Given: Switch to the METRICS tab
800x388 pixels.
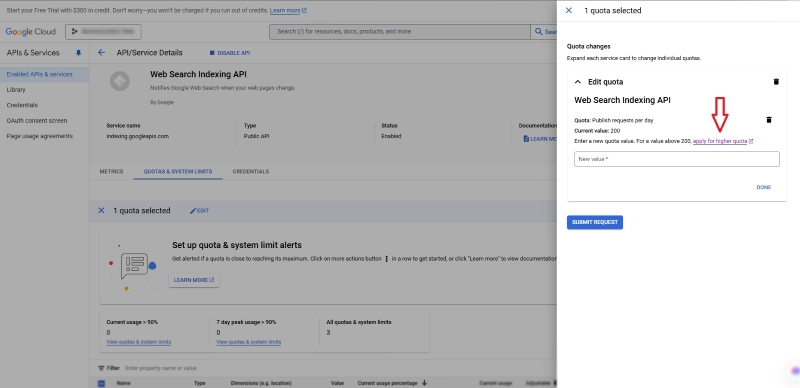Looking at the screenshot, I should click(111, 172).
